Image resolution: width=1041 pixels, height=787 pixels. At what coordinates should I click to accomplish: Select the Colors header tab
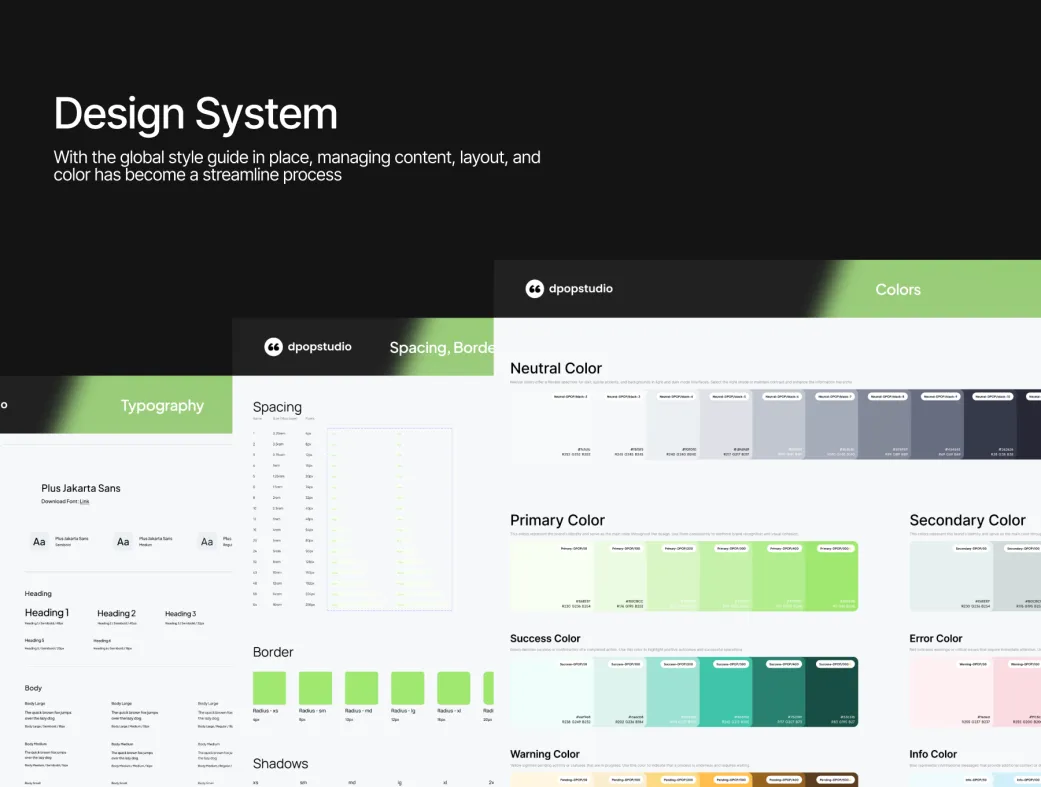click(898, 290)
